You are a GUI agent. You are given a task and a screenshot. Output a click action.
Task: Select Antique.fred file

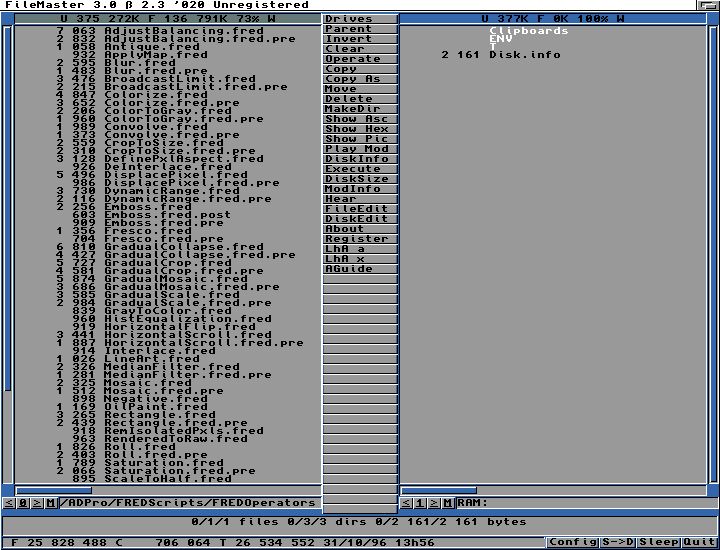152,47
